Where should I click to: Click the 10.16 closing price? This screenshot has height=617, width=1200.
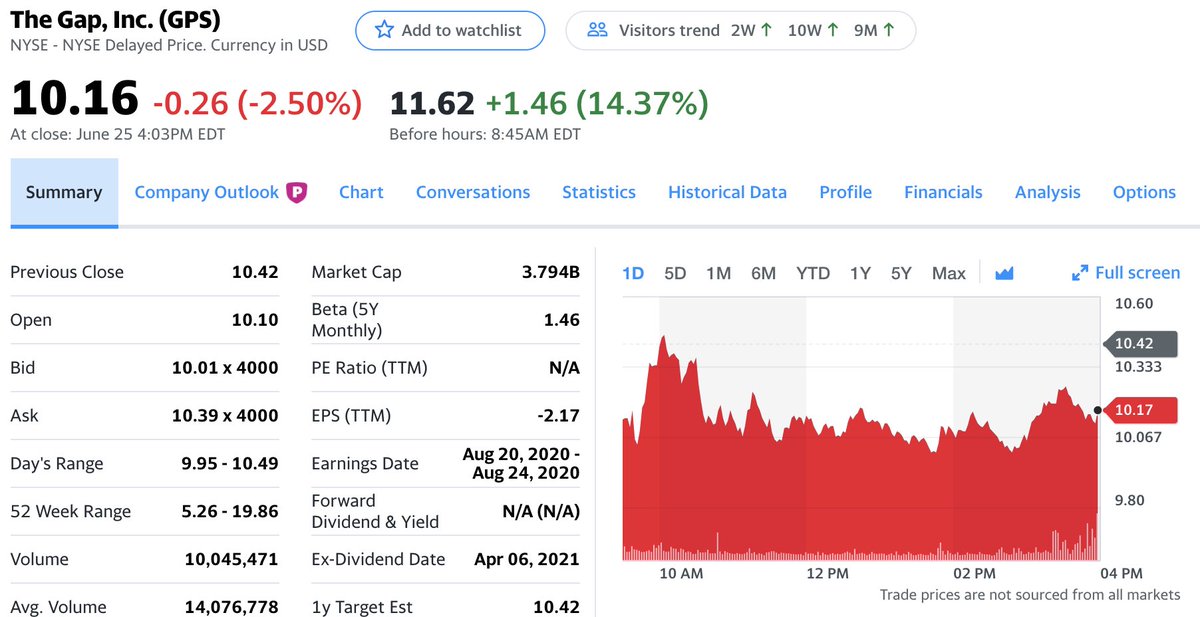coord(74,99)
